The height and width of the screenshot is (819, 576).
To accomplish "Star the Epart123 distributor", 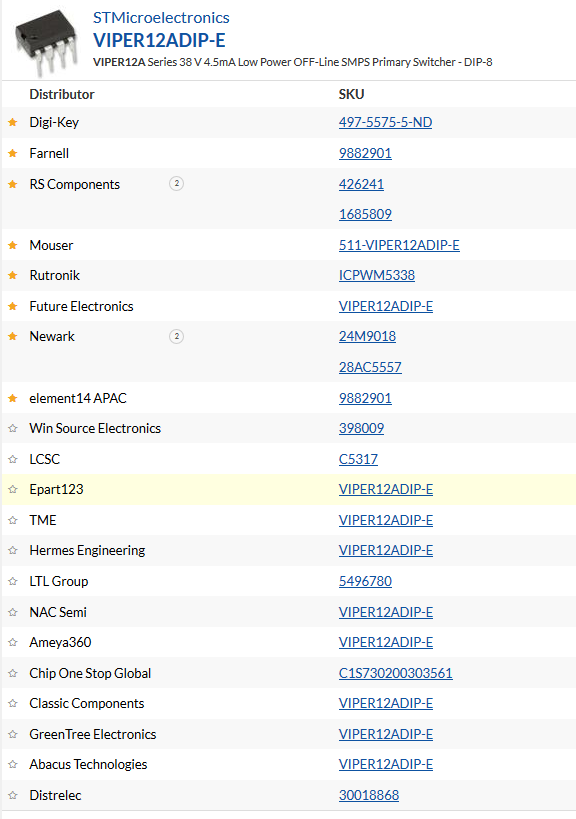I will click(13, 489).
